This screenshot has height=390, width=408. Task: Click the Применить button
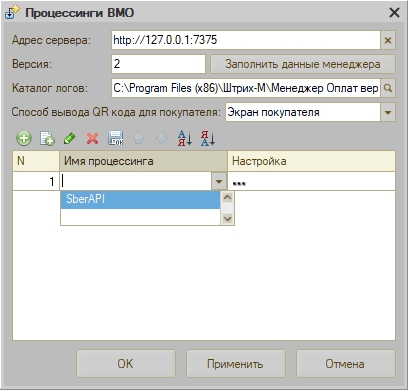tap(236, 363)
